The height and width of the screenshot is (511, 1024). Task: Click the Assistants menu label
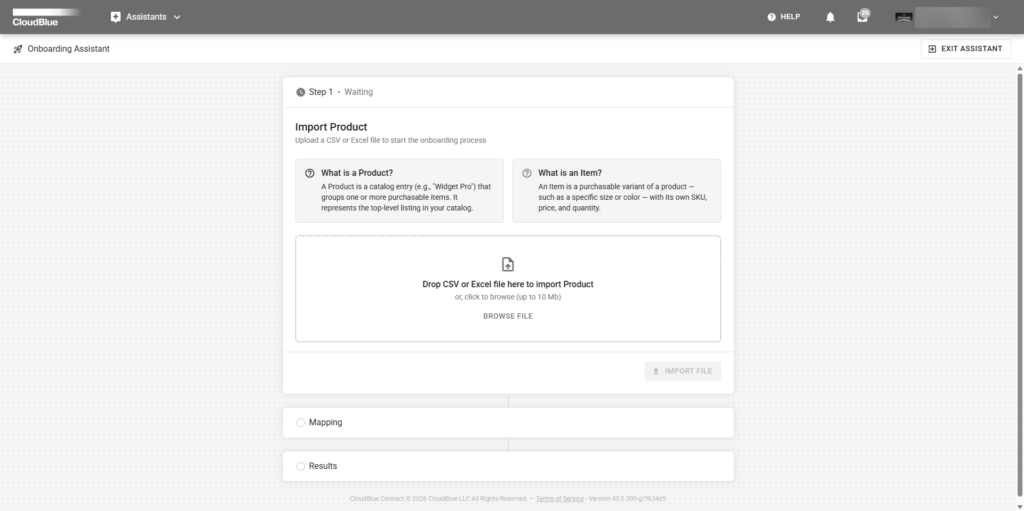pos(146,17)
